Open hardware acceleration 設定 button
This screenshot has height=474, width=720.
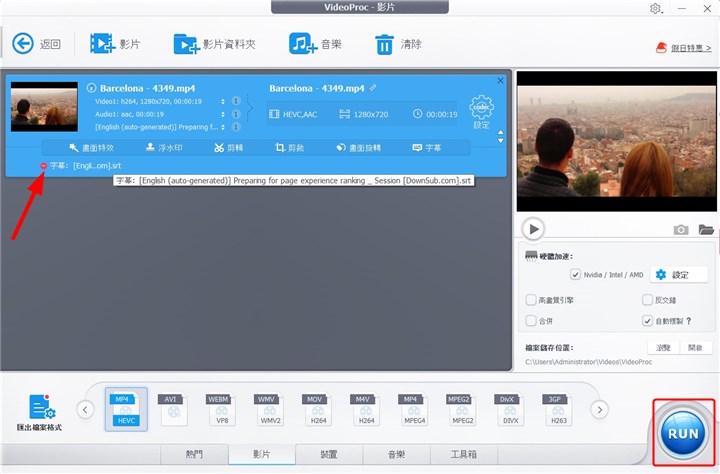679,275
